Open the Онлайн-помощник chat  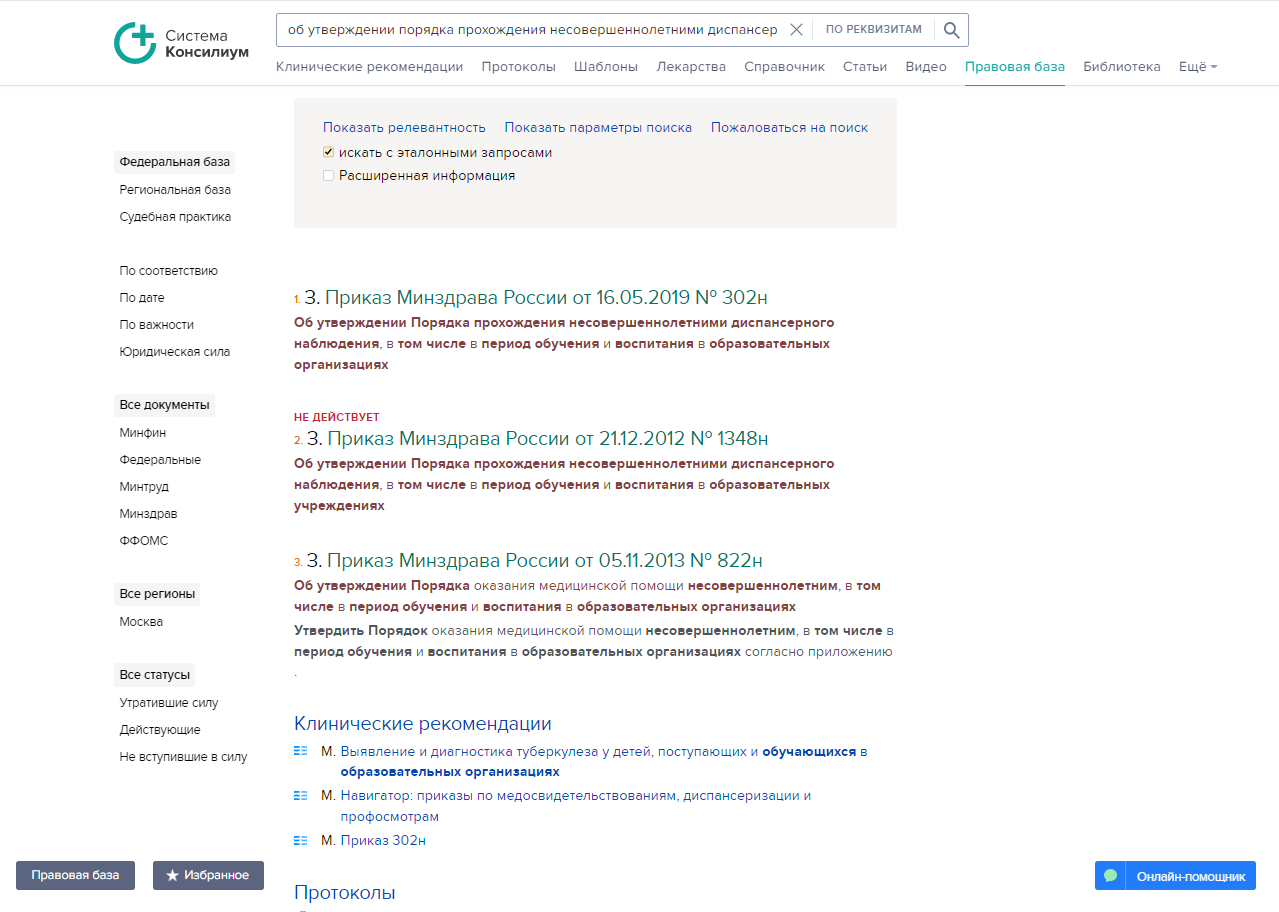[x=1175, y=876]
